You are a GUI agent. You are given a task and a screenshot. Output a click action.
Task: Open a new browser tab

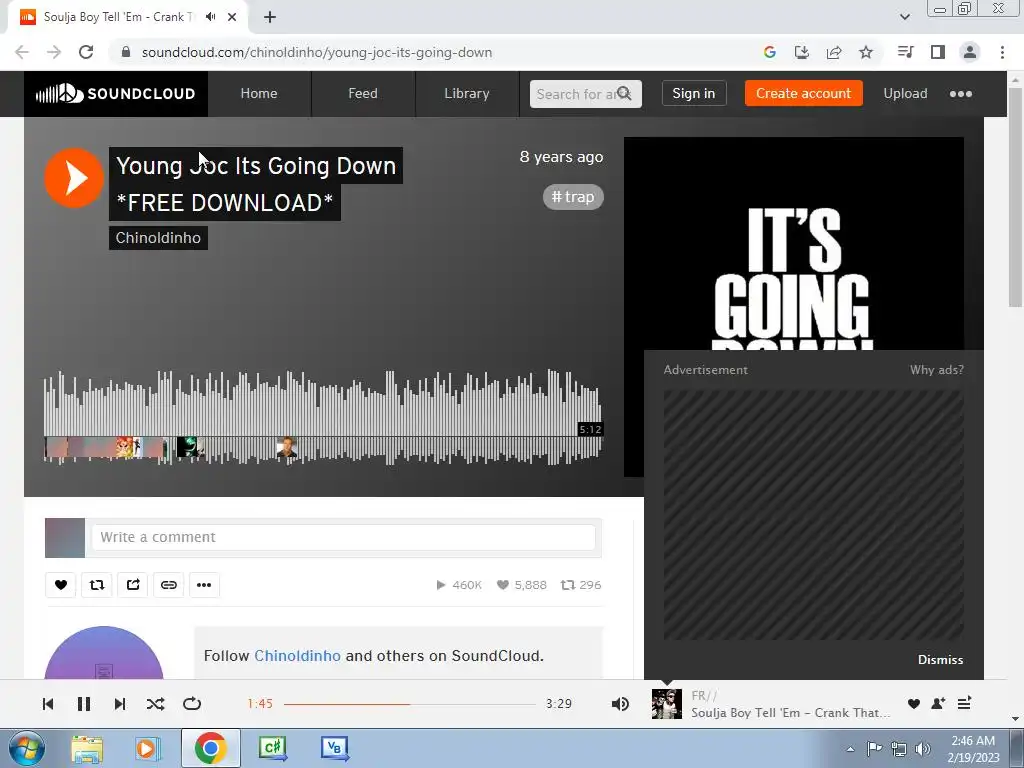[x=270, y=18]
